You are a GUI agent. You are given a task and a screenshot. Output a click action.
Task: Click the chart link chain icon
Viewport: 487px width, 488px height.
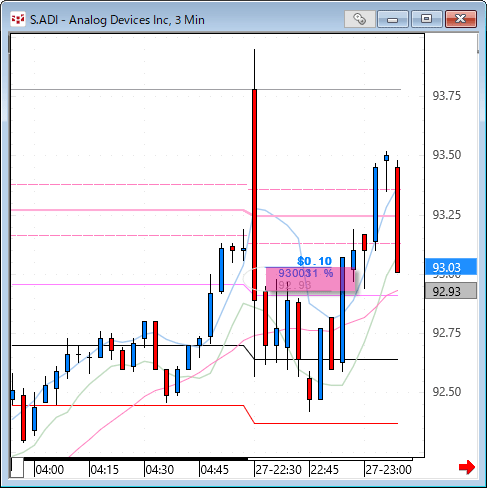(359, 19)
